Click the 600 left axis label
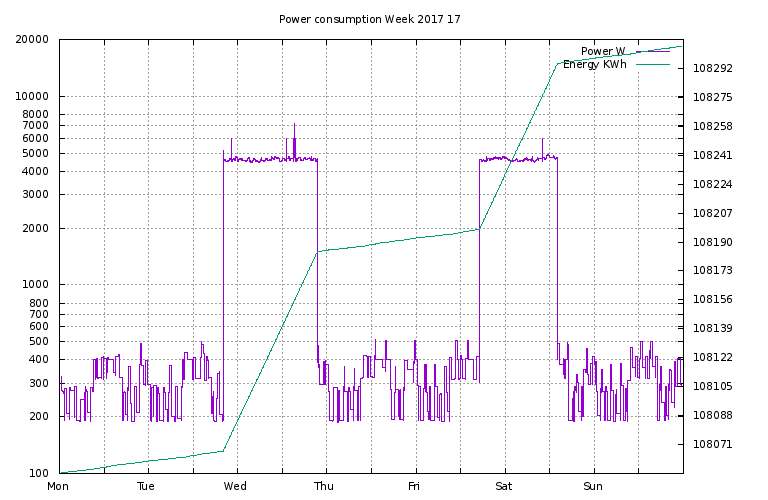 [39, 326]
